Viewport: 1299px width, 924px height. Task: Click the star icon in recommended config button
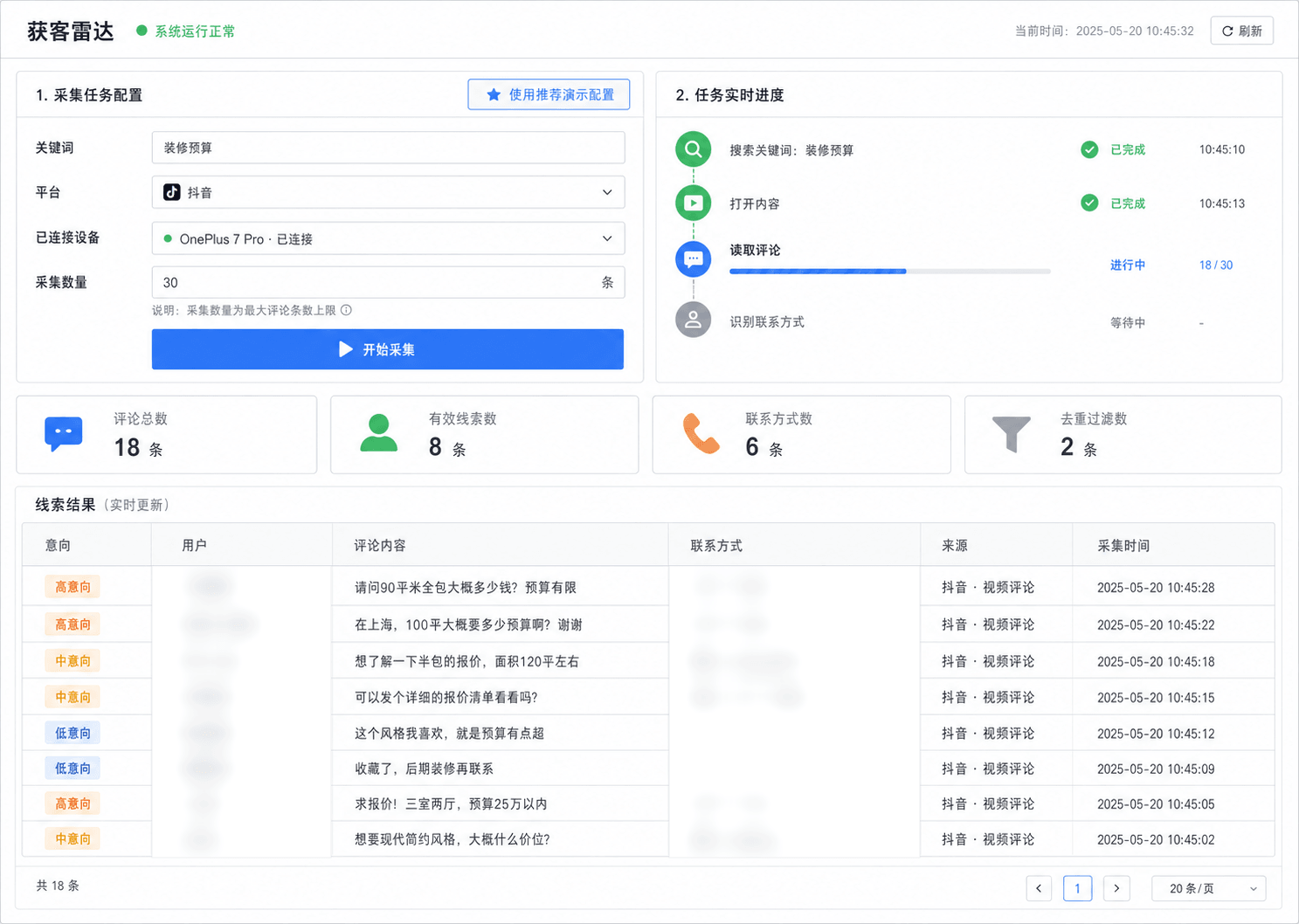click(494, 94)
